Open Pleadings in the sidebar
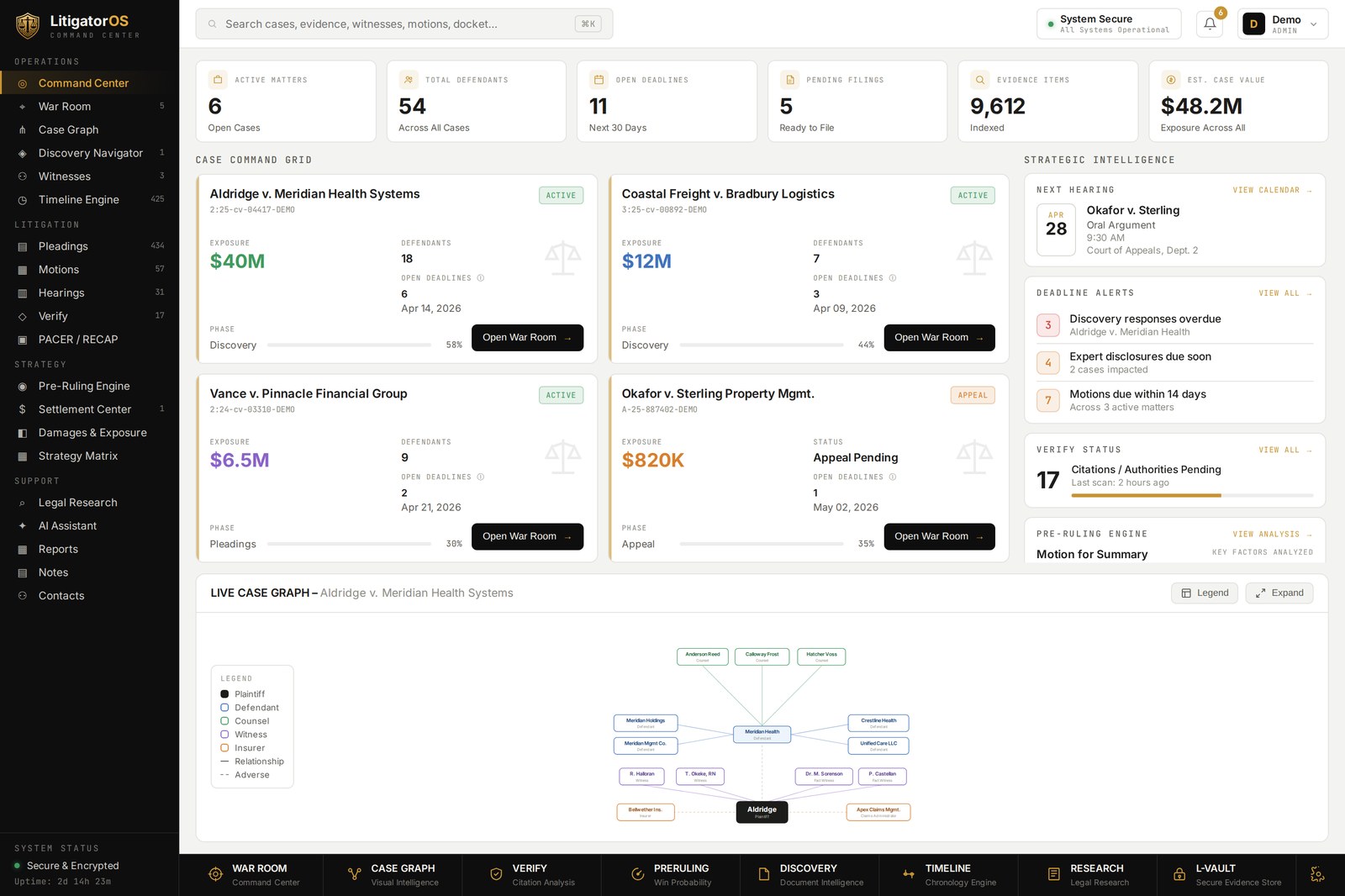The image size is (1345, 896). click(89, 246)
